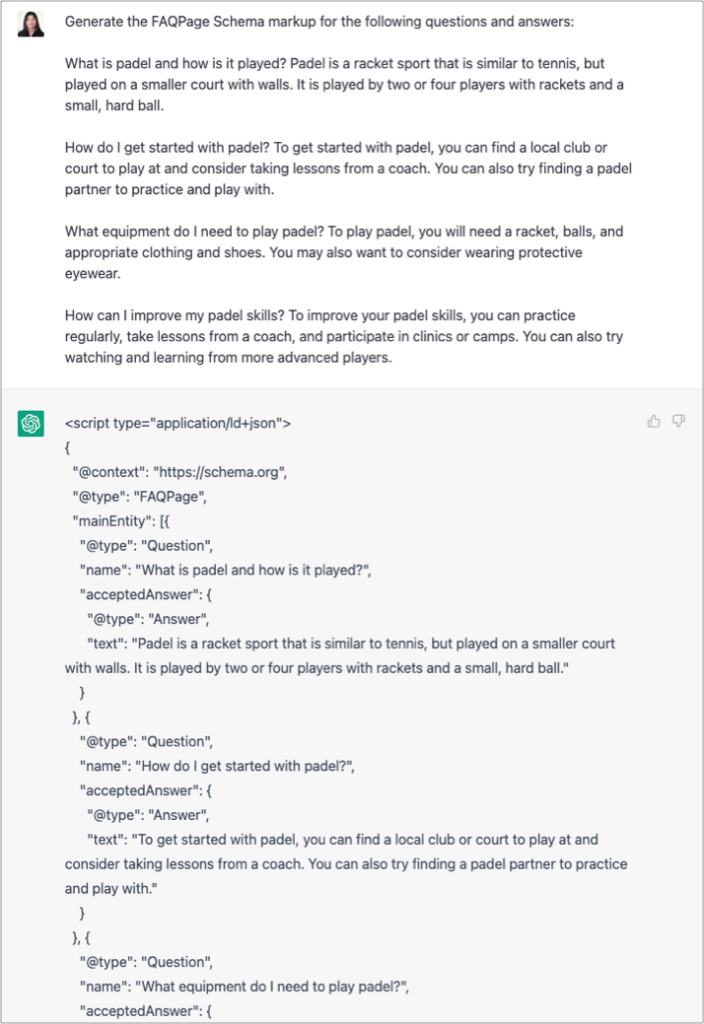Click the "@type": "FAQPage" line

coord(140,497)
